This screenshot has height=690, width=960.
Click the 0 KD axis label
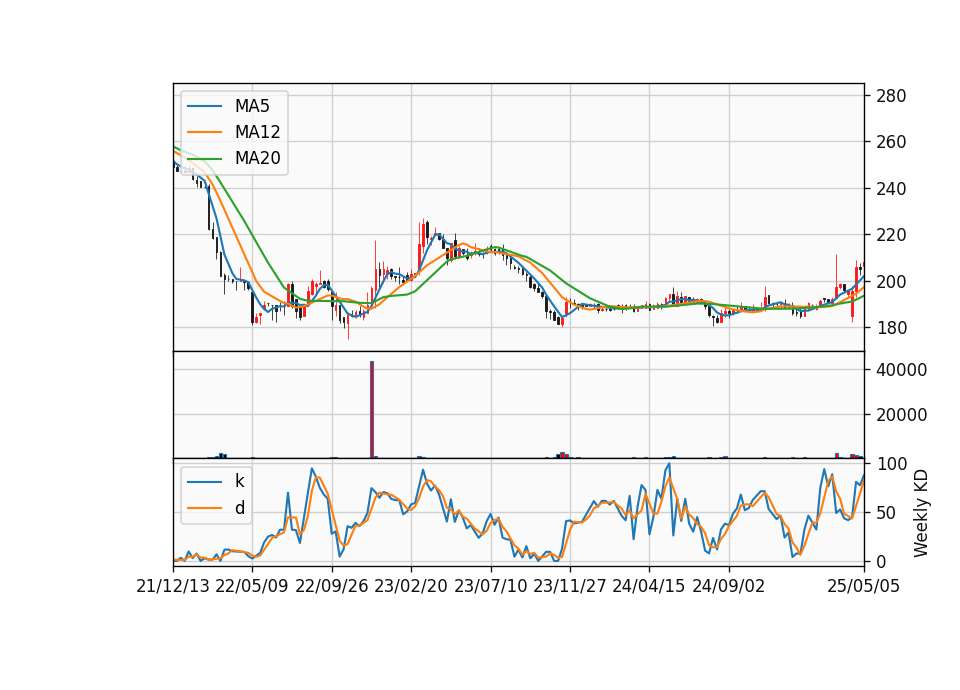882,561
